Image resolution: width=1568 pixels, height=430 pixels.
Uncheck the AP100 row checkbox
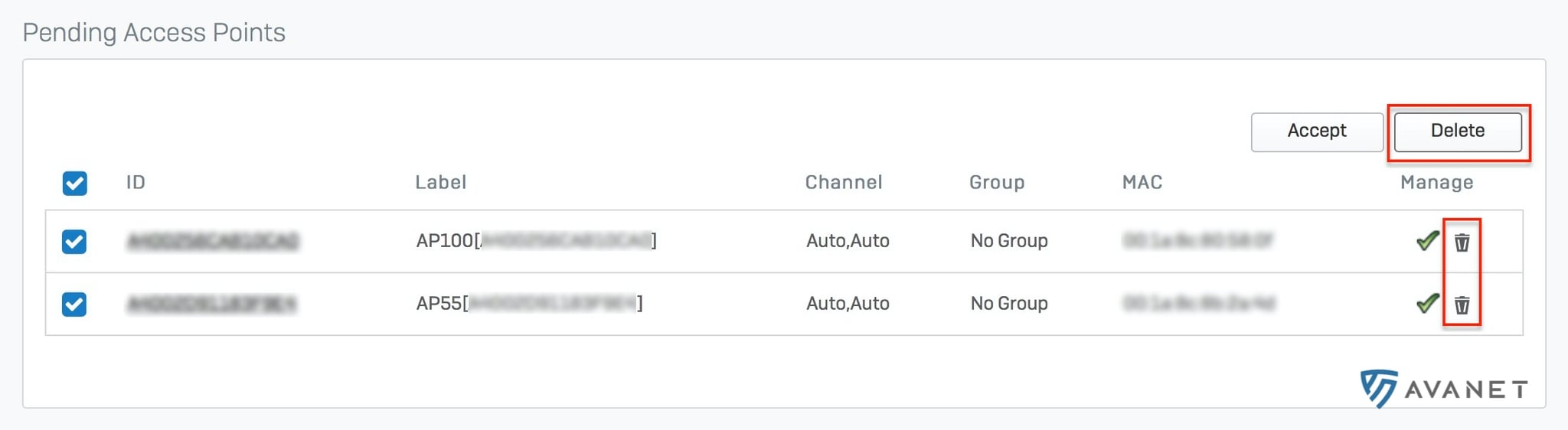pos(74,242)
